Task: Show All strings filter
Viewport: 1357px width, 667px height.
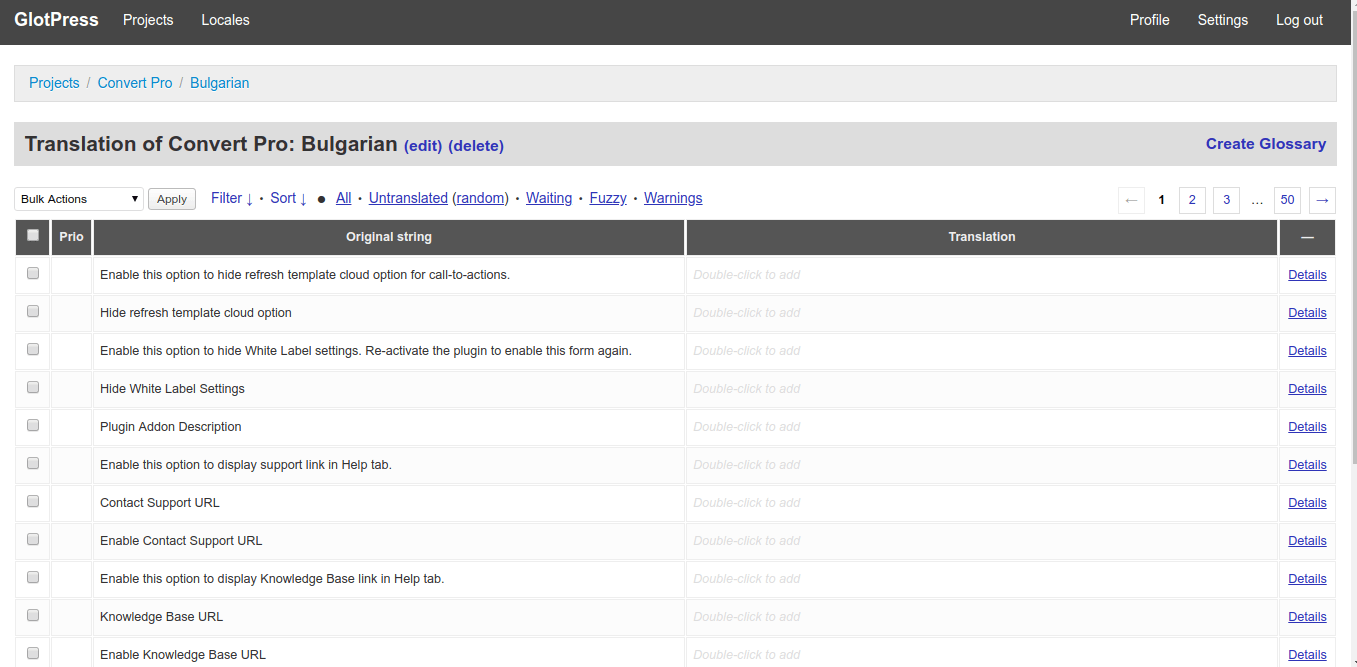Action: [344, 198]
